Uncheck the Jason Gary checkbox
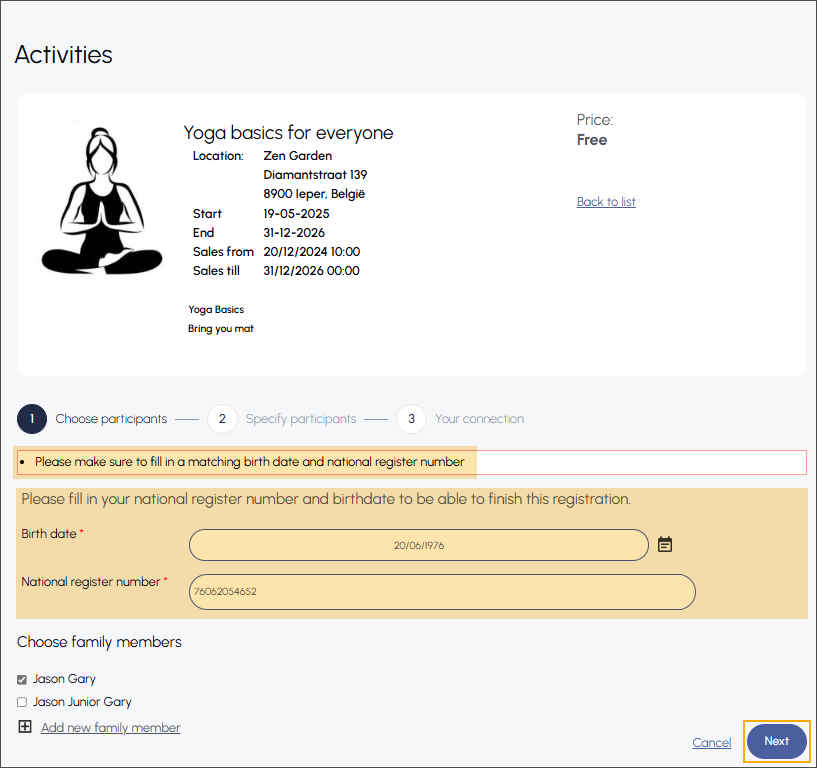The height and width of the screenshot is (768, 817). pyautogui.click(x=22, y=679)
